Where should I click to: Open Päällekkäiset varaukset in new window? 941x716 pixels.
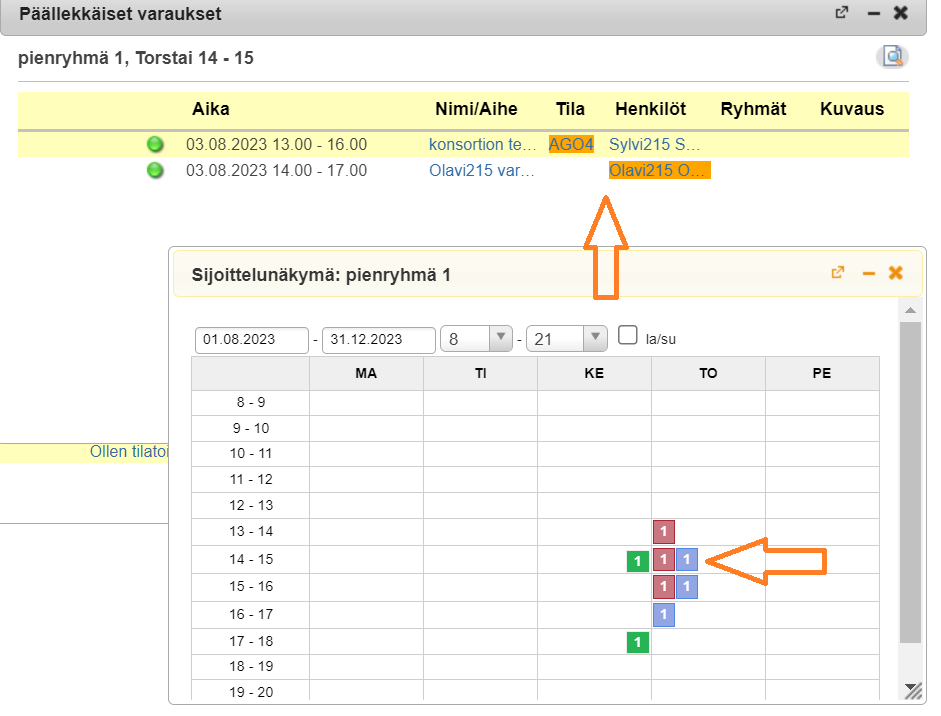click(x=842, y=13)
